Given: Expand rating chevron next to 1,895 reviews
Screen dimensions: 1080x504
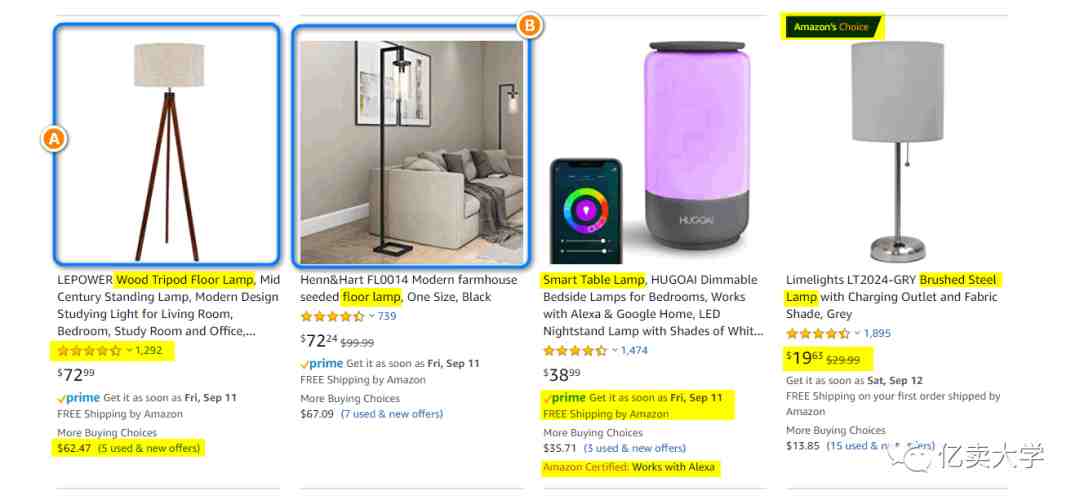Looking at the screenshot, I should [x=858, y=333].
